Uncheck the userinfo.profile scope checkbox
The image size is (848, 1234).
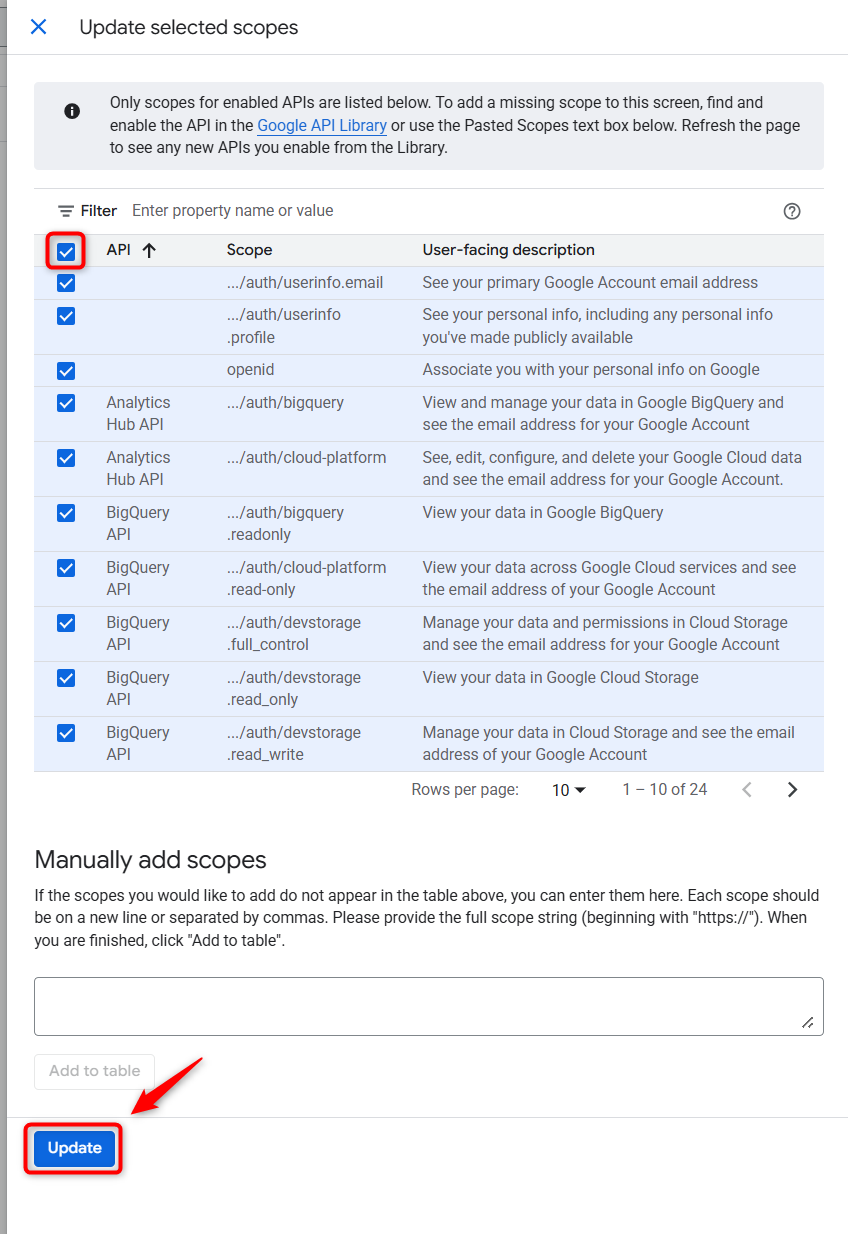(x=65, y=315)
